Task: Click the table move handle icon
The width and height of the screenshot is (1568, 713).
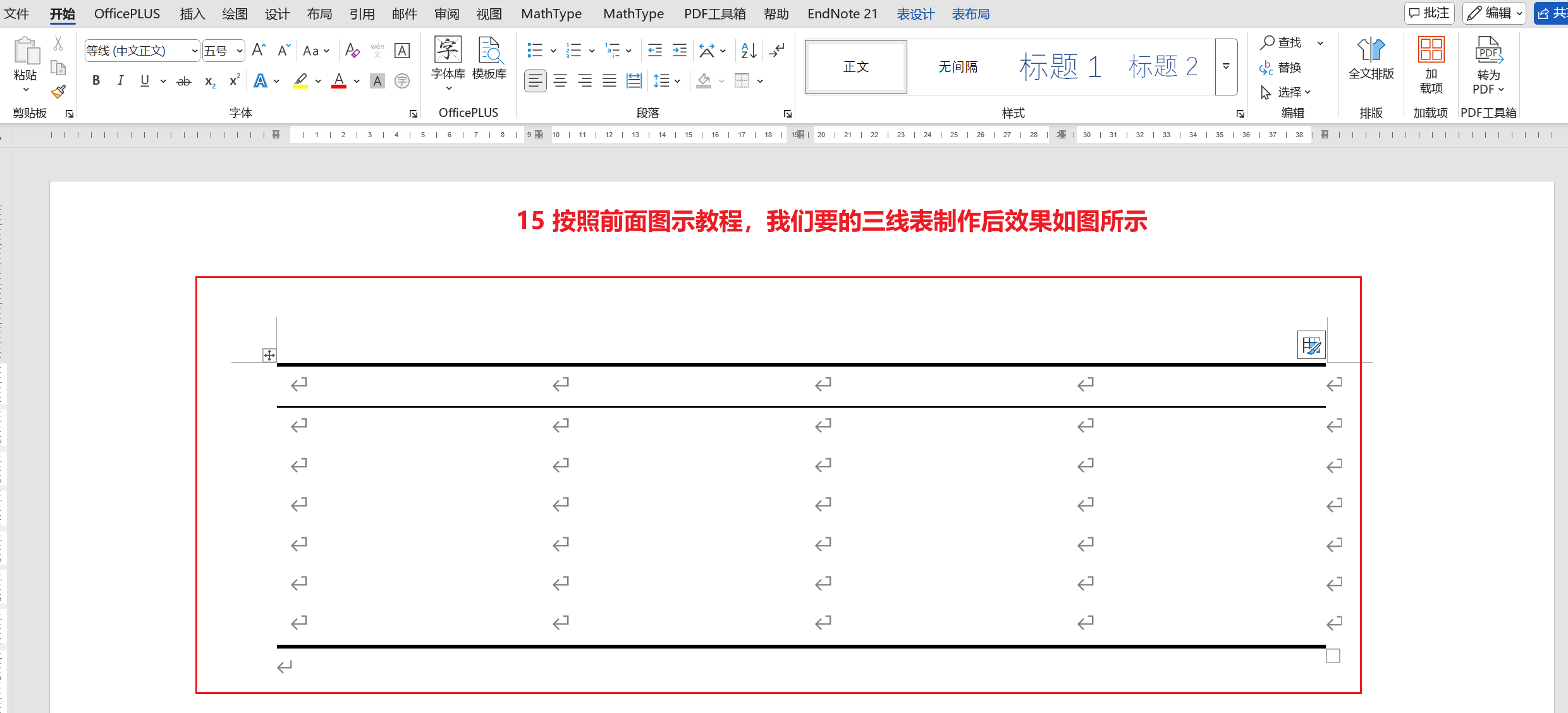Action: 269,355
